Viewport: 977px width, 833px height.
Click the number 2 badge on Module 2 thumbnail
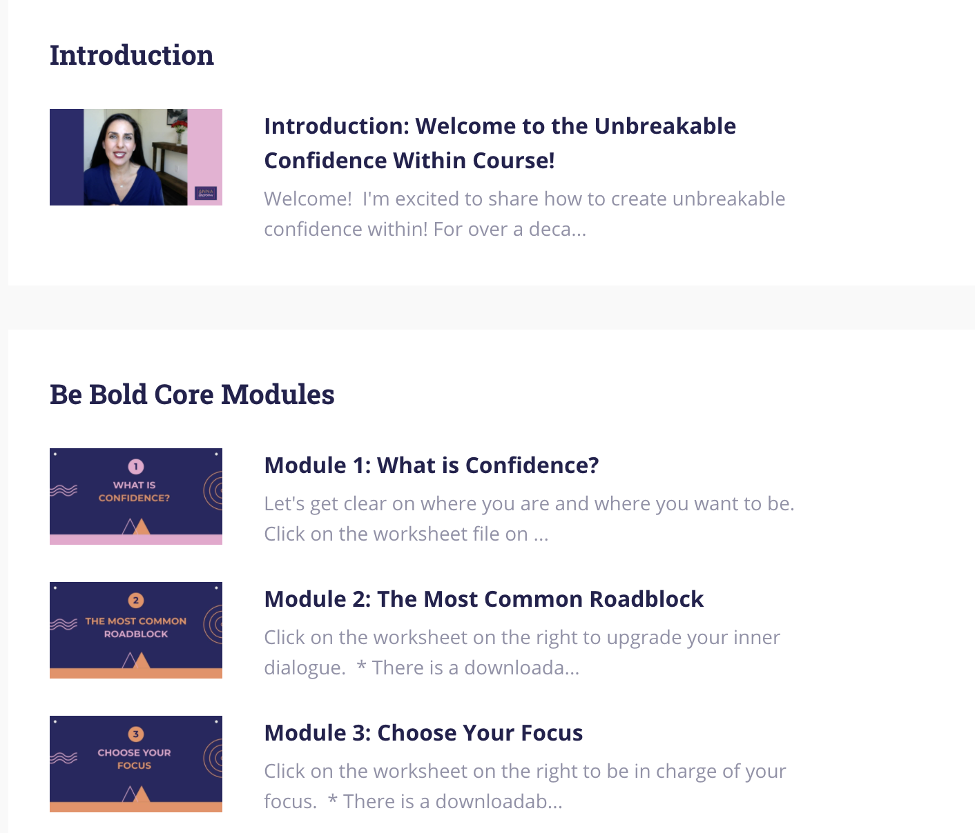point(136,601)
